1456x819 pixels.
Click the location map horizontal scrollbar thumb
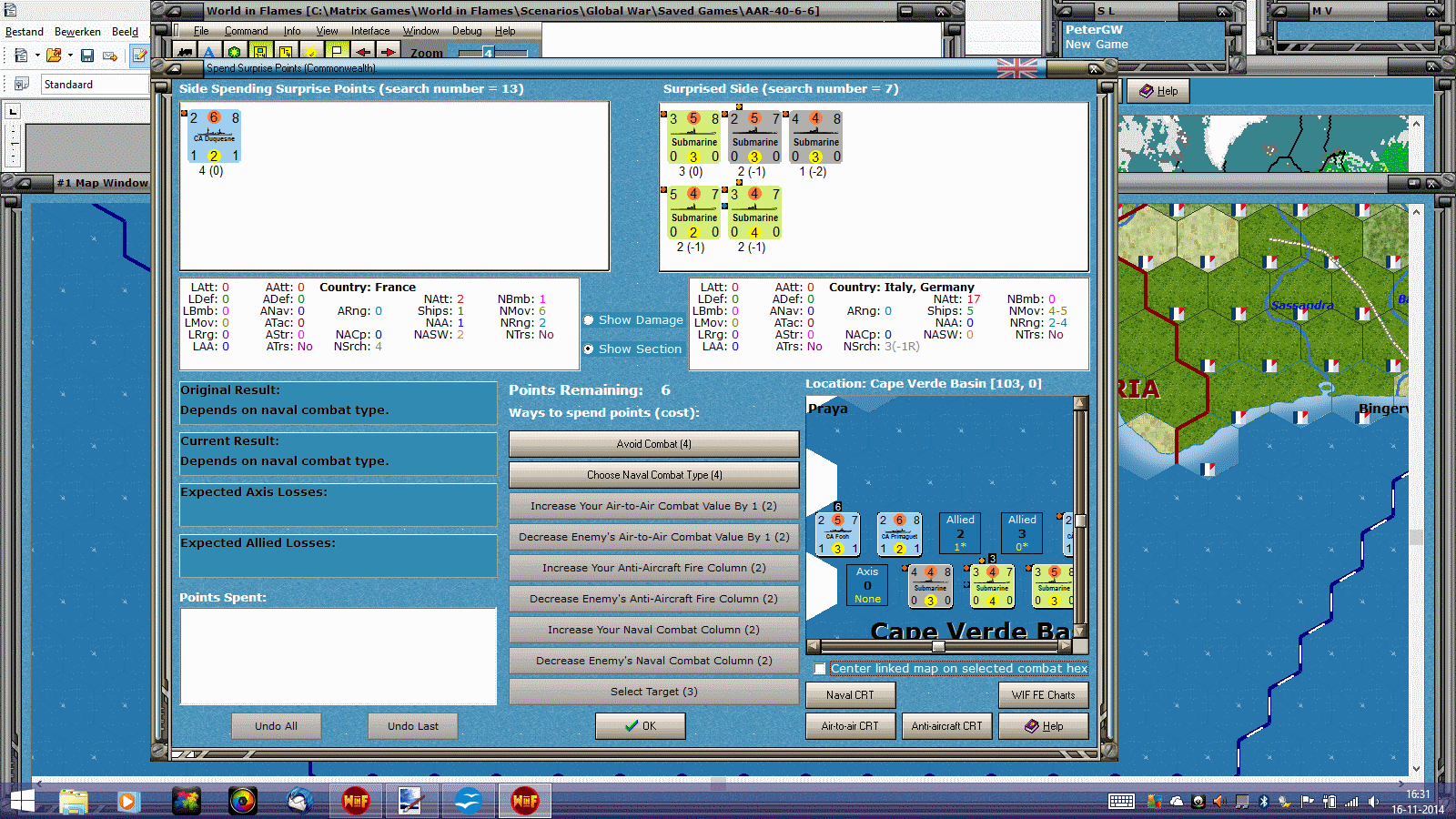(x=938, y=646)
